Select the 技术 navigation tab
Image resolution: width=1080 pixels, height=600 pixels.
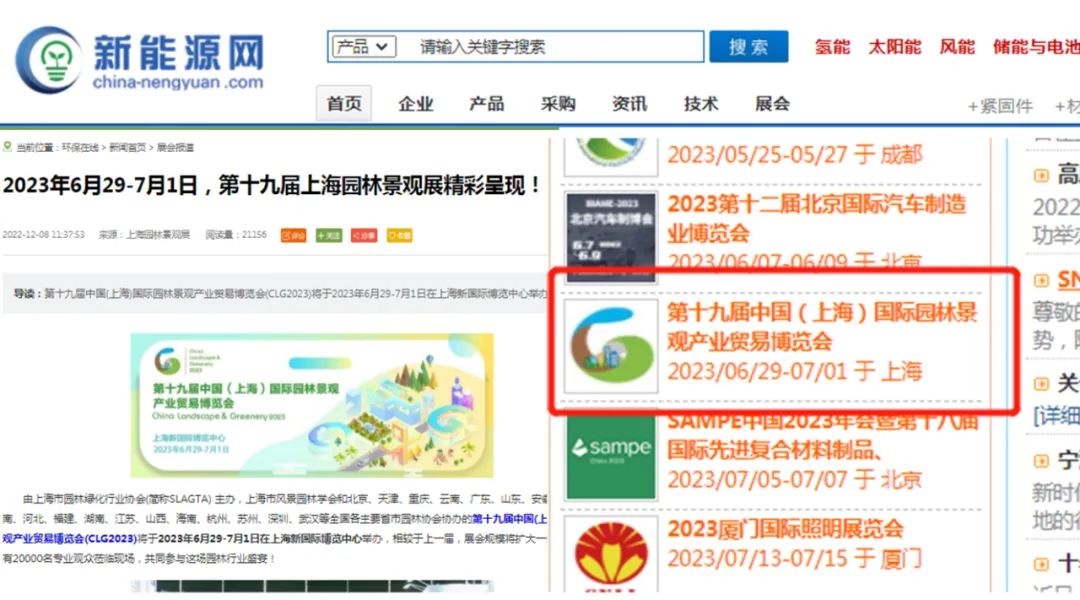click(x=701, y=104)
